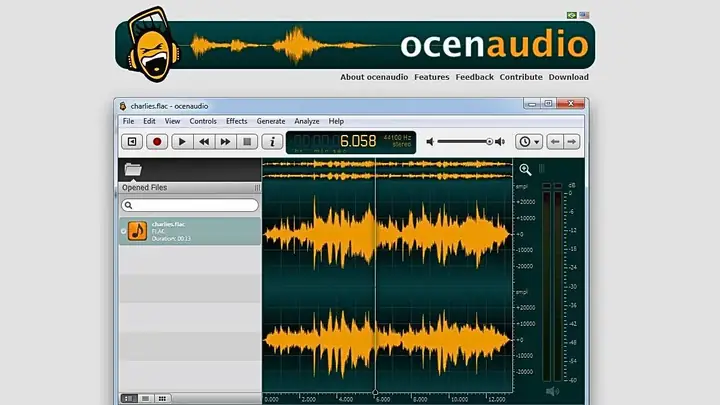
Task: Select English via the US flag
Action: tap(584, 15)
